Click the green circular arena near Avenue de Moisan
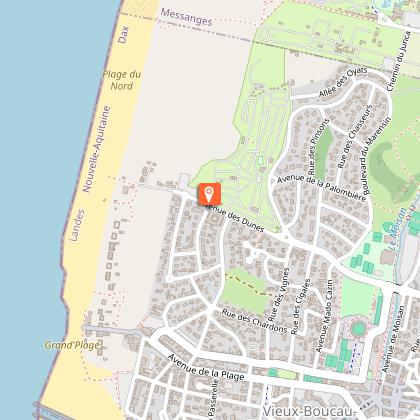The image size is (420, 420). tap(358, 329)
